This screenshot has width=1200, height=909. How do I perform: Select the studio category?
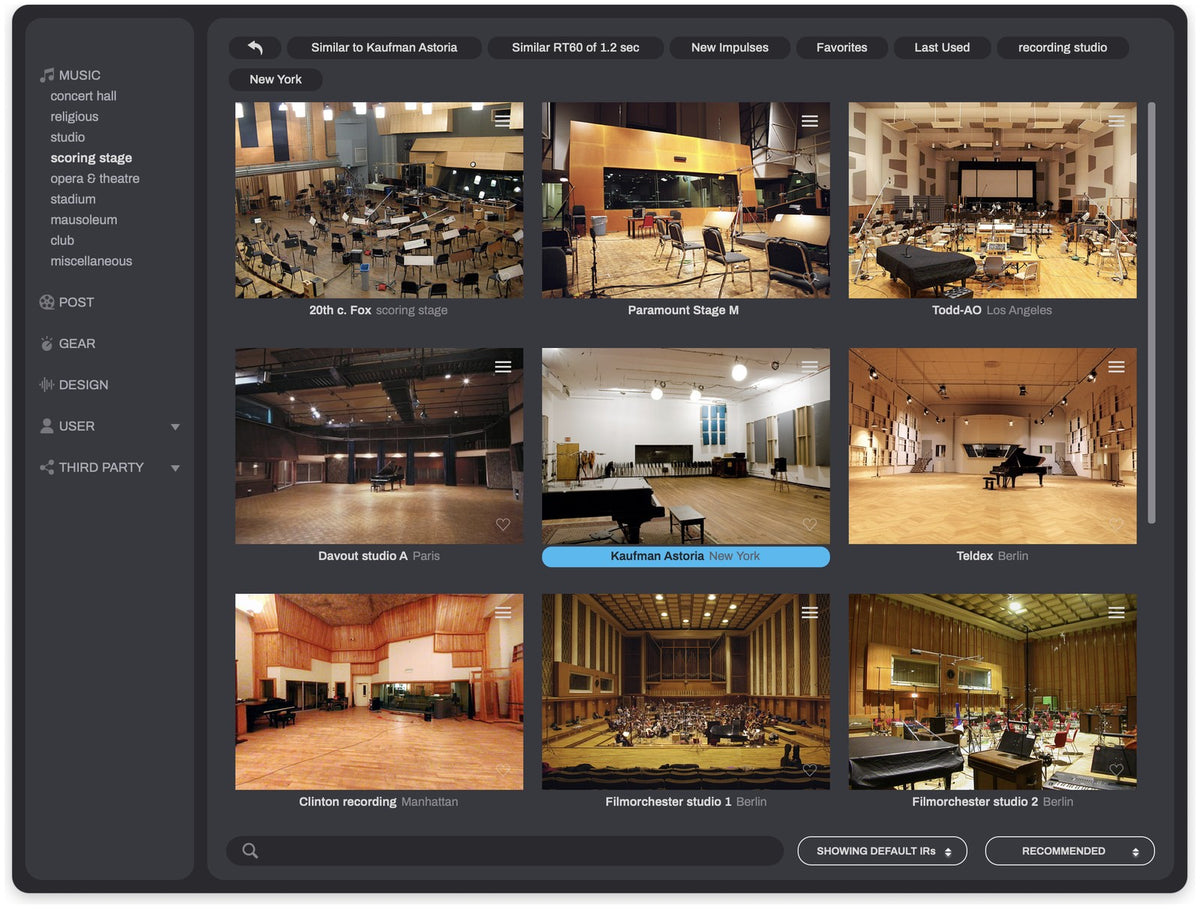click(x=68, y=137)
